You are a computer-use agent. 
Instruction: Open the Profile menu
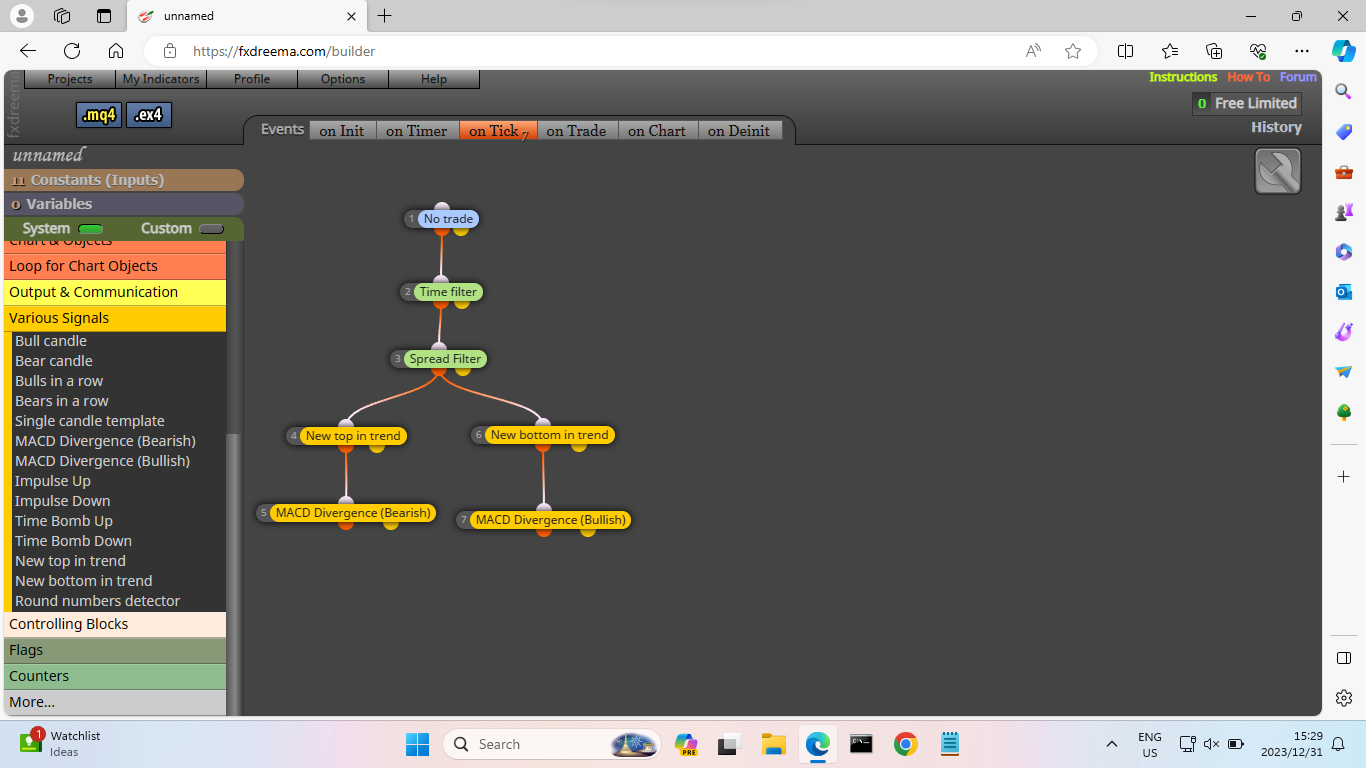(252, 79)
